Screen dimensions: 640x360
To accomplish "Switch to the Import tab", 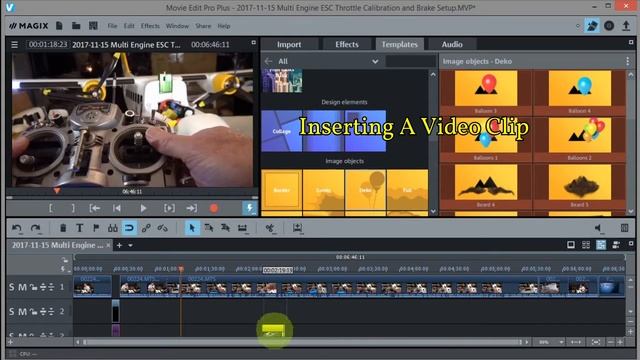I will click(289, 44).
